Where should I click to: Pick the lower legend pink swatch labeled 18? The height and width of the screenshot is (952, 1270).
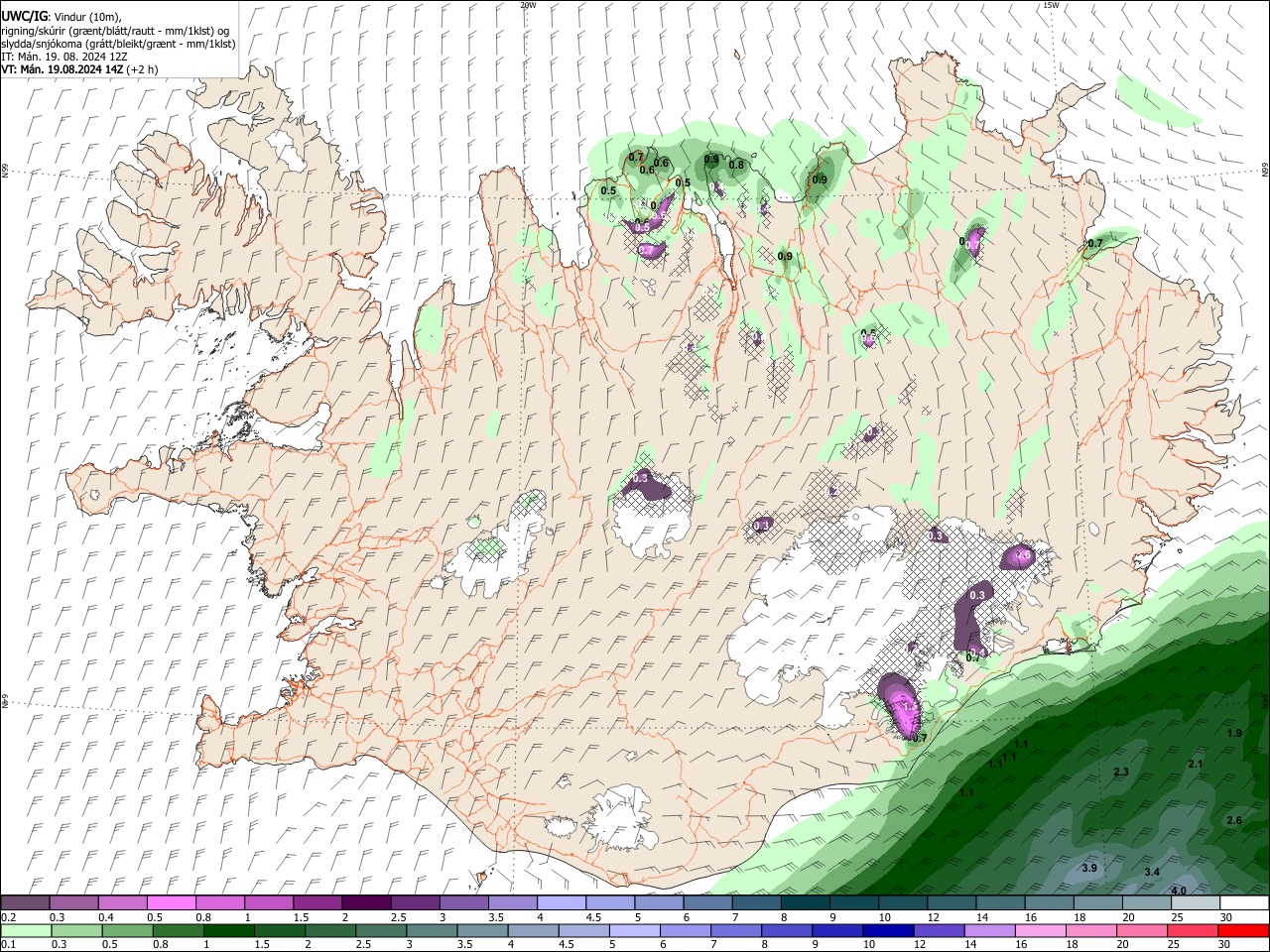click(x=1092, y=931)
